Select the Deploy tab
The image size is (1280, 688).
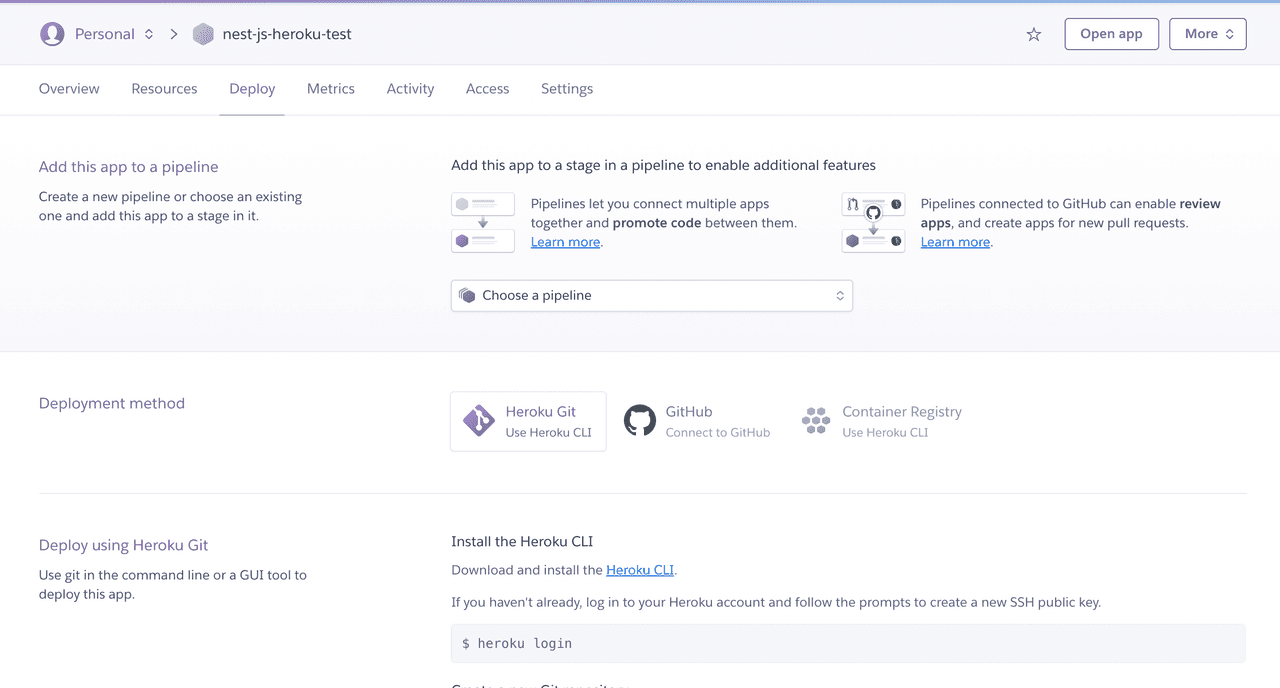pos(252,89)
